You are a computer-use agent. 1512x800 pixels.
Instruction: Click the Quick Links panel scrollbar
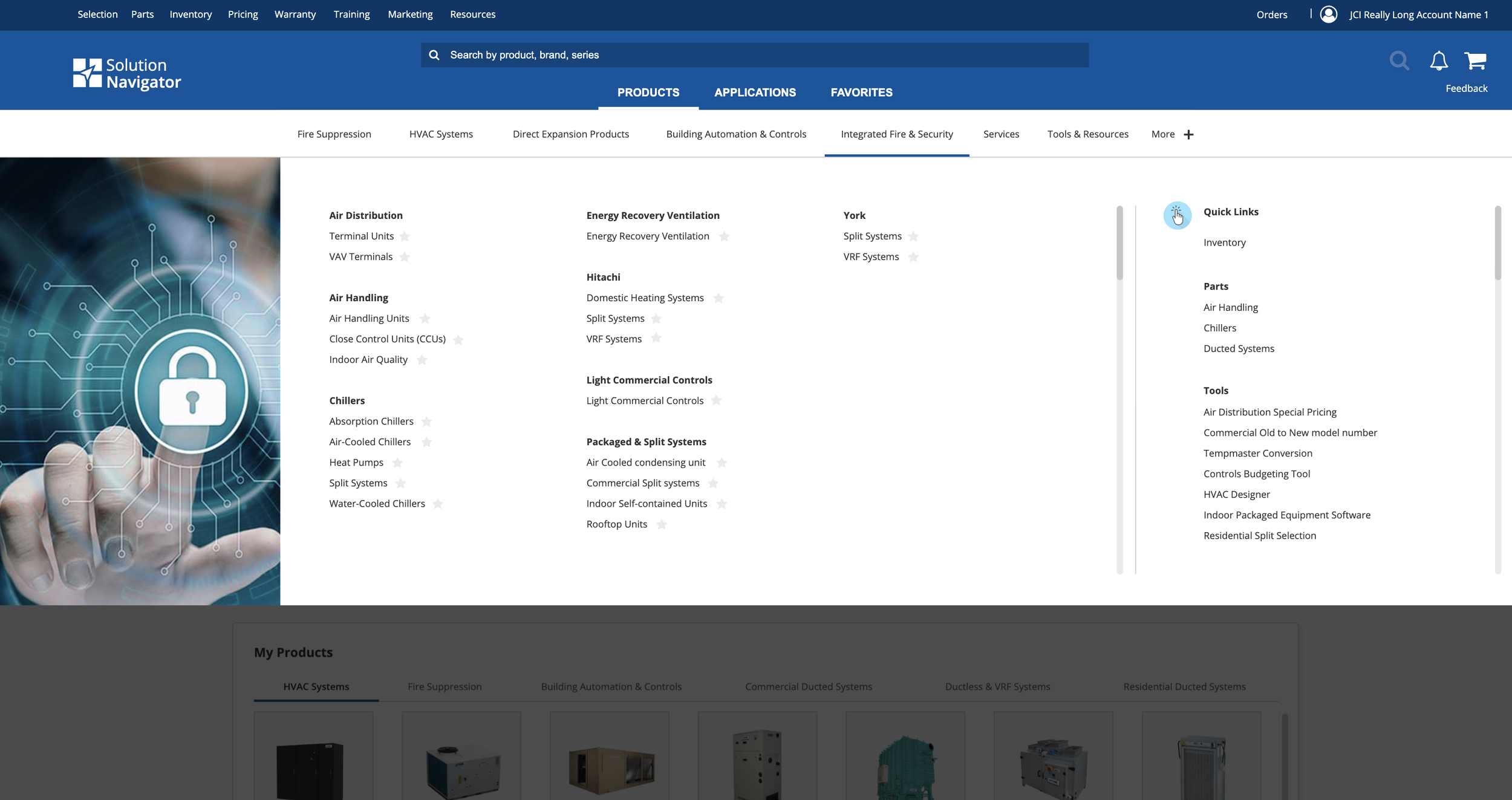[1497, 243]
